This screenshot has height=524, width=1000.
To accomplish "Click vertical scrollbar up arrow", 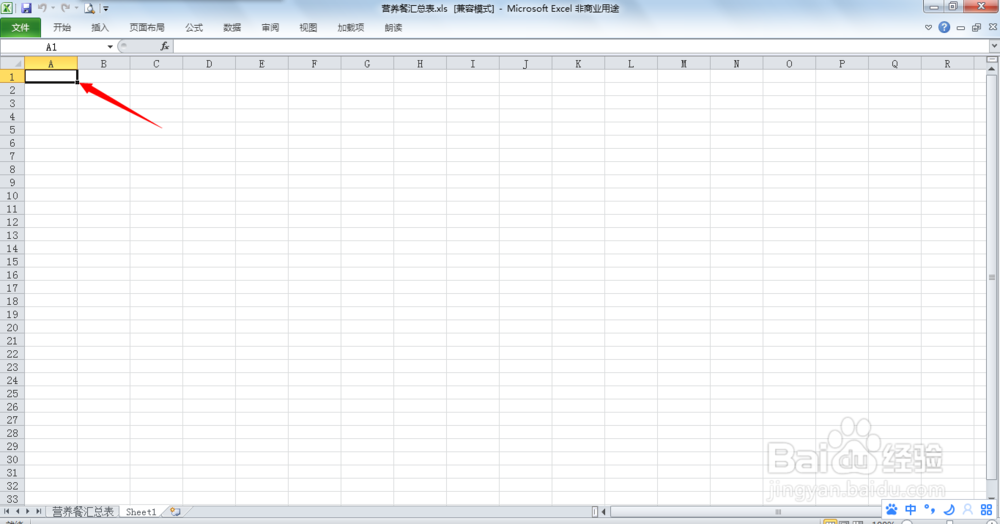I will 992,68.
